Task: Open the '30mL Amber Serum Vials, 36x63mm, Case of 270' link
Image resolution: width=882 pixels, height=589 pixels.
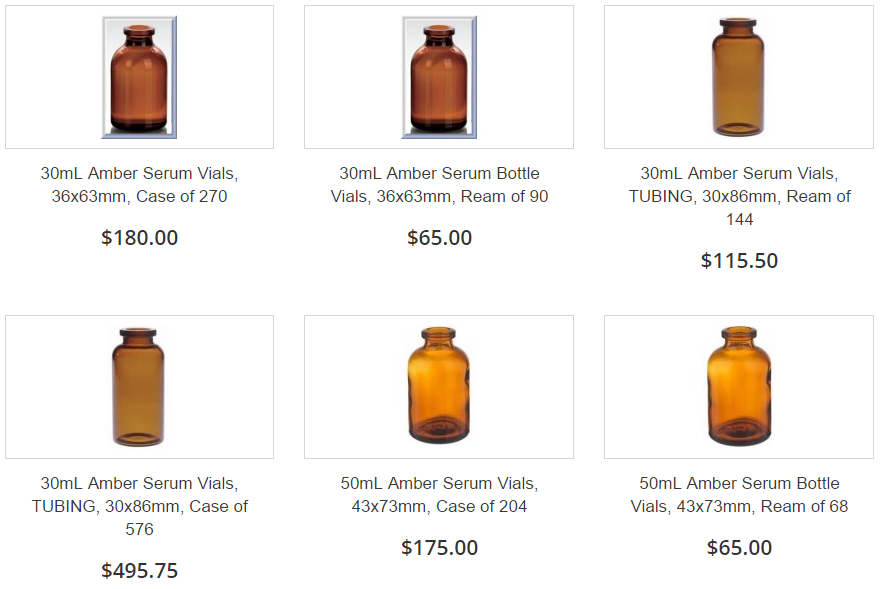Action: (x=140, y=185)
